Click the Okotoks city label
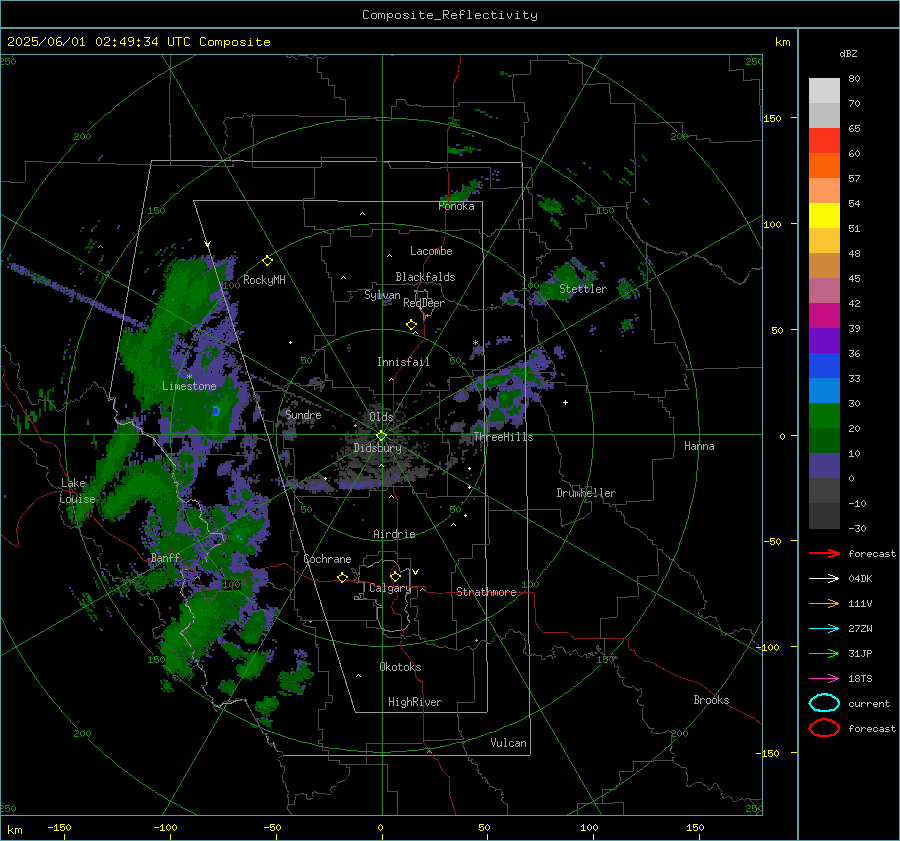Screen dimensions: 900x841 click(400, 666)
